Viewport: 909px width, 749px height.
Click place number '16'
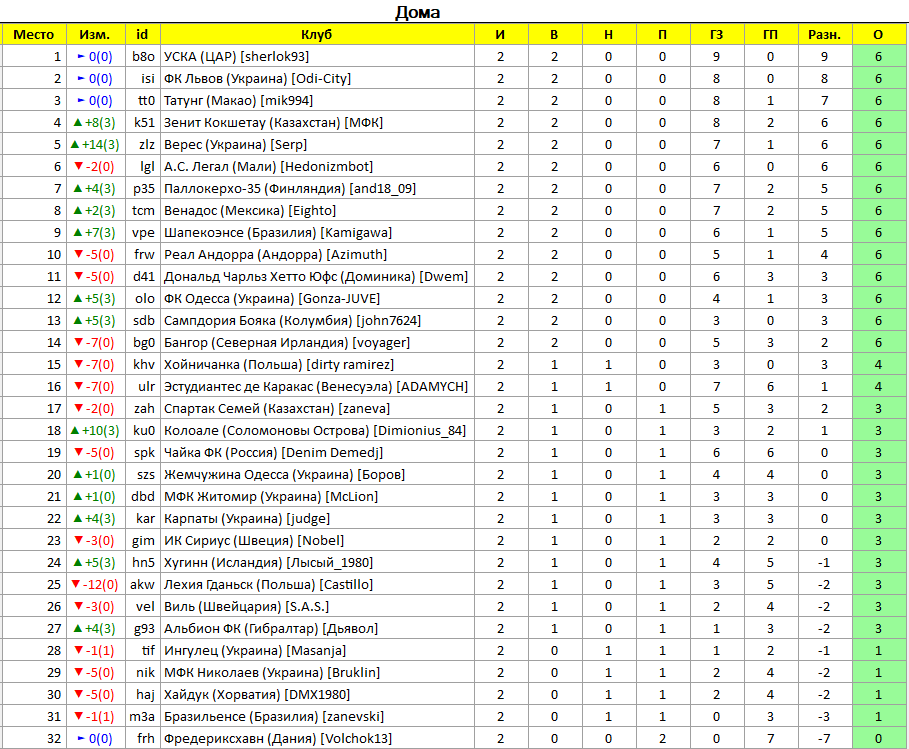[54, 387]
